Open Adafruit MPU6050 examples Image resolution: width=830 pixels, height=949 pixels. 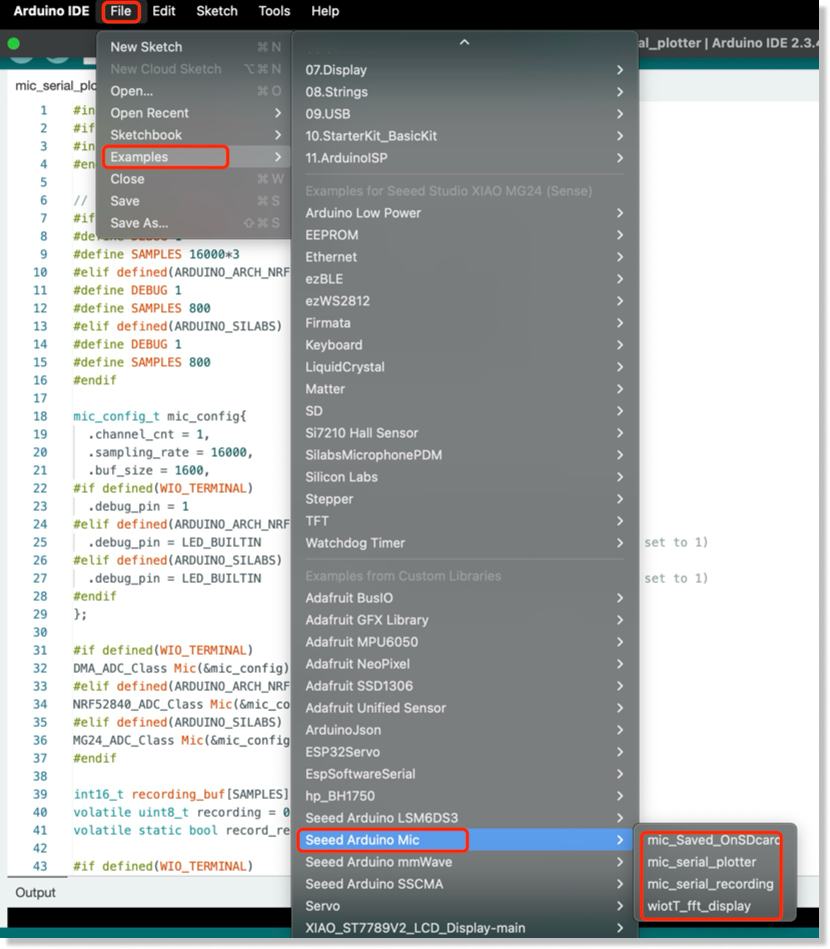(464, 642)
